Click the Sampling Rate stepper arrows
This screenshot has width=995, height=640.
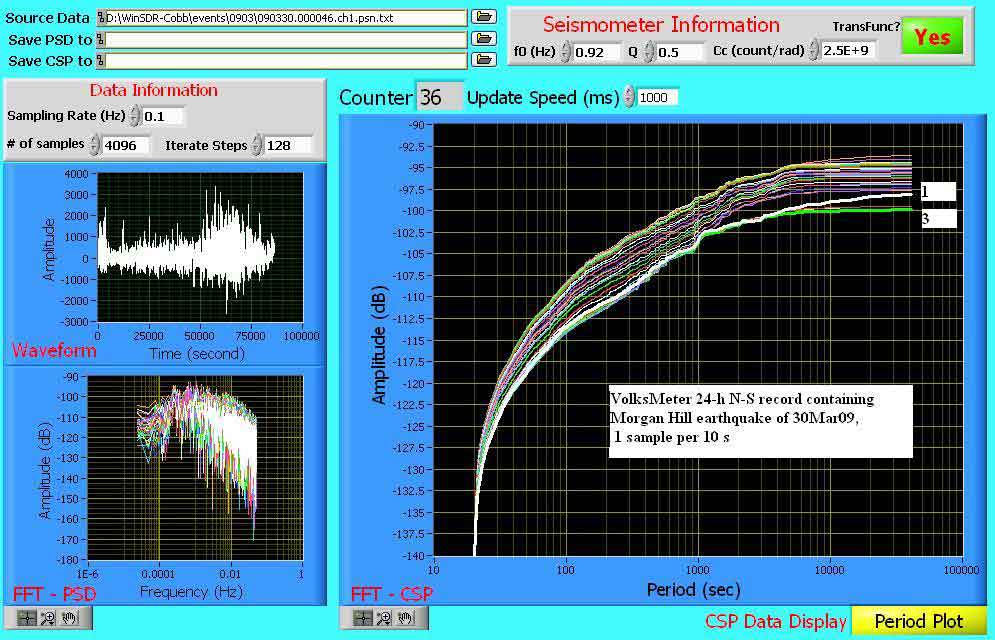point(135,116)
